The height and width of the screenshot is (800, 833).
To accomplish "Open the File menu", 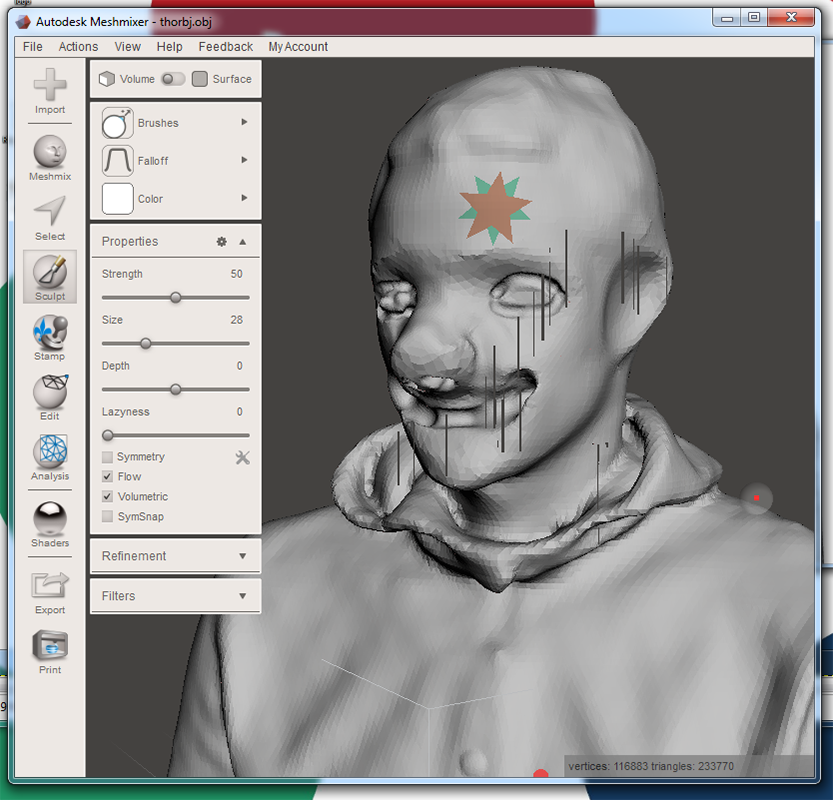I will [32, 47].
